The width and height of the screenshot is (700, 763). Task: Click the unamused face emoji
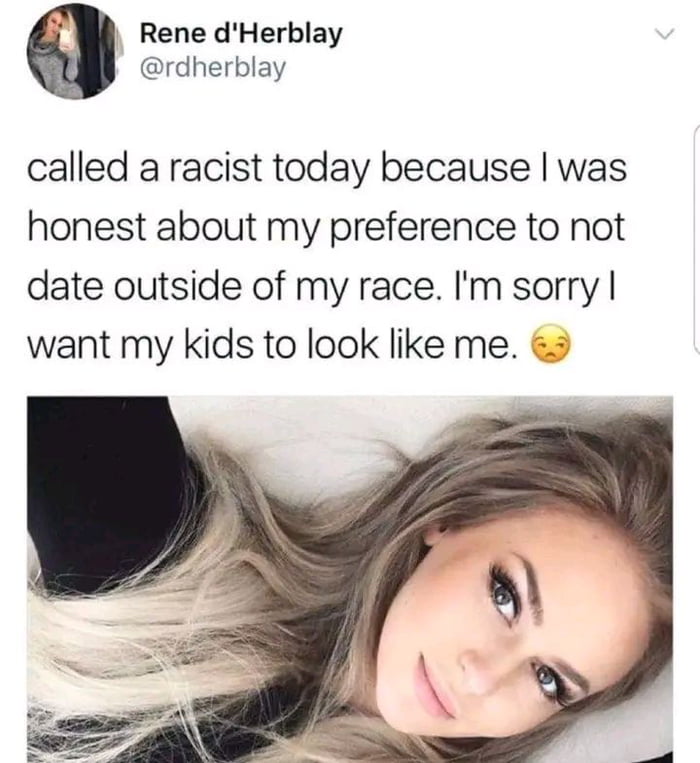pos(550,343)
